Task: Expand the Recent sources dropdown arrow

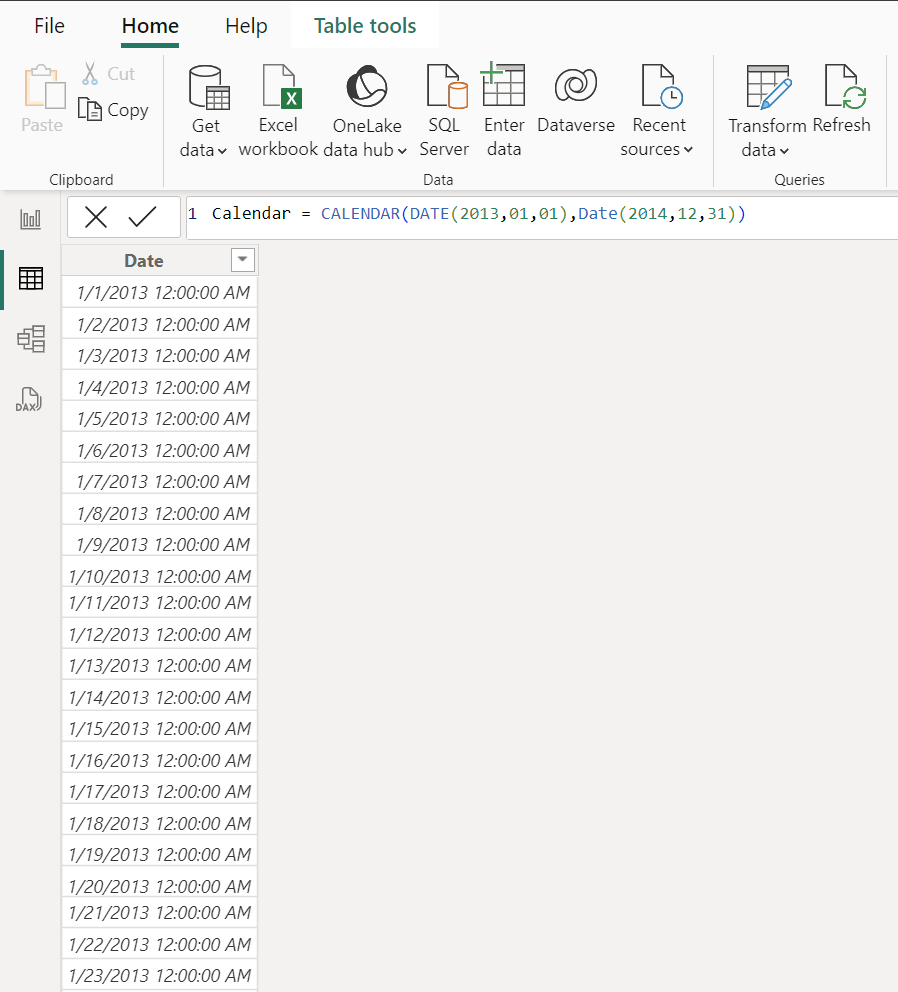Action: (x=688, y=150)
